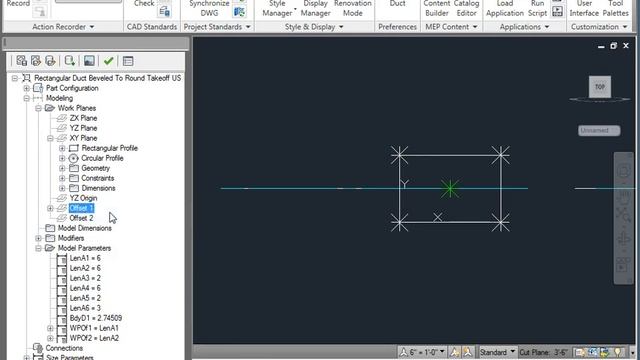Collapse the Model Parameters folder
The height and width of the screenshot is (360, 640).
click(38, 248)
